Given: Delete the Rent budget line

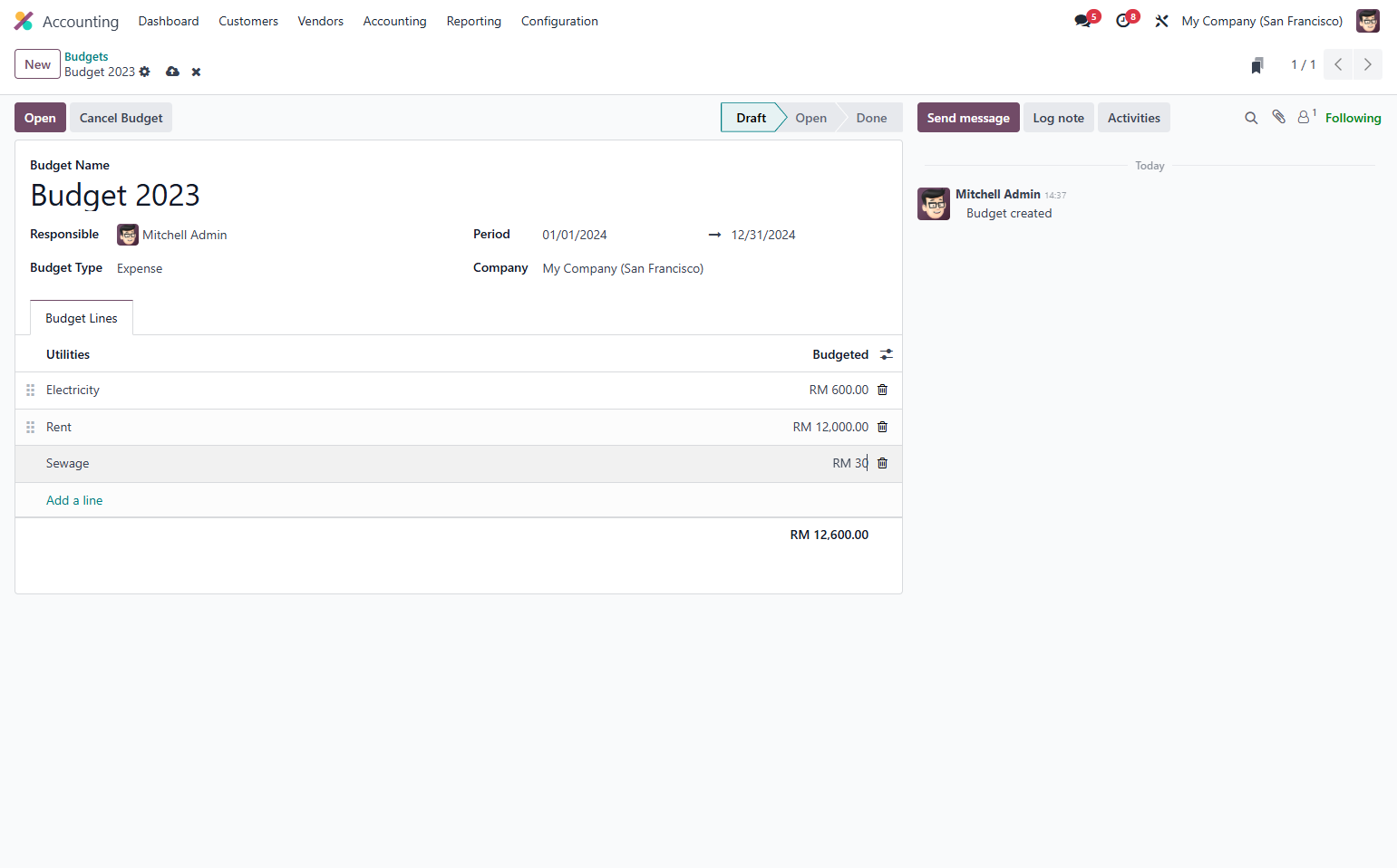Looking at the screenshot, I should (882, 427).
